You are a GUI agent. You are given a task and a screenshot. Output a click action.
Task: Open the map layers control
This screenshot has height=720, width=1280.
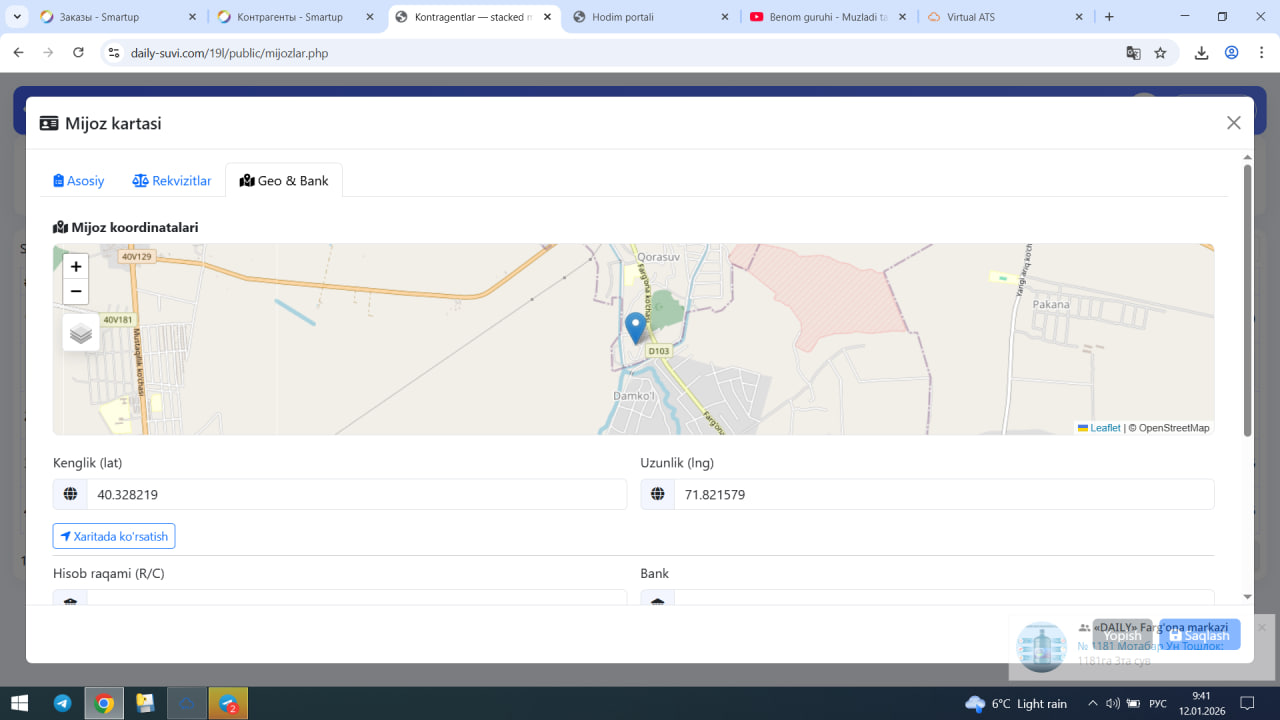[81, 333]
